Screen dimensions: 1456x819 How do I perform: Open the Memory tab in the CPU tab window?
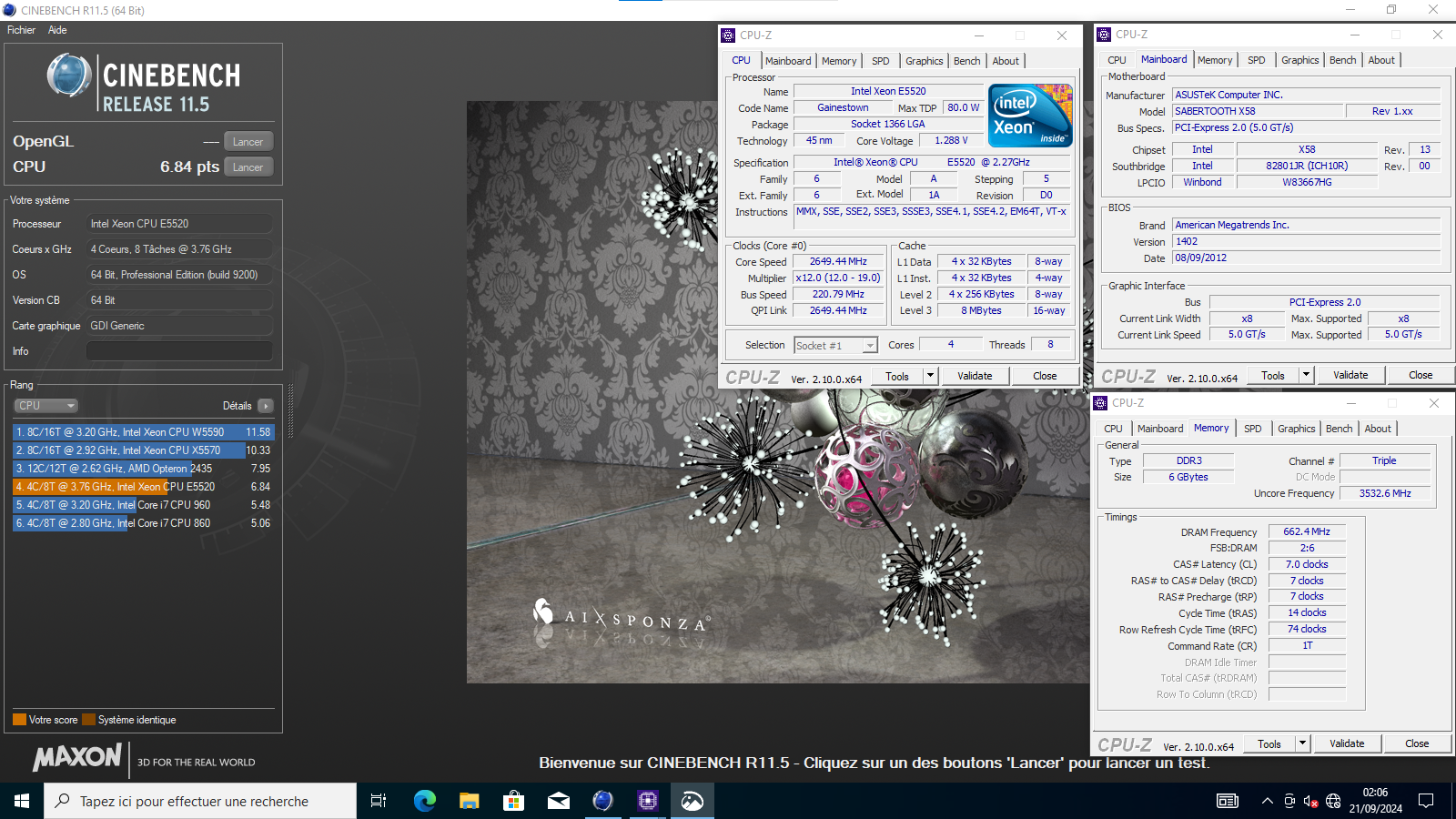tap(839, 61)
